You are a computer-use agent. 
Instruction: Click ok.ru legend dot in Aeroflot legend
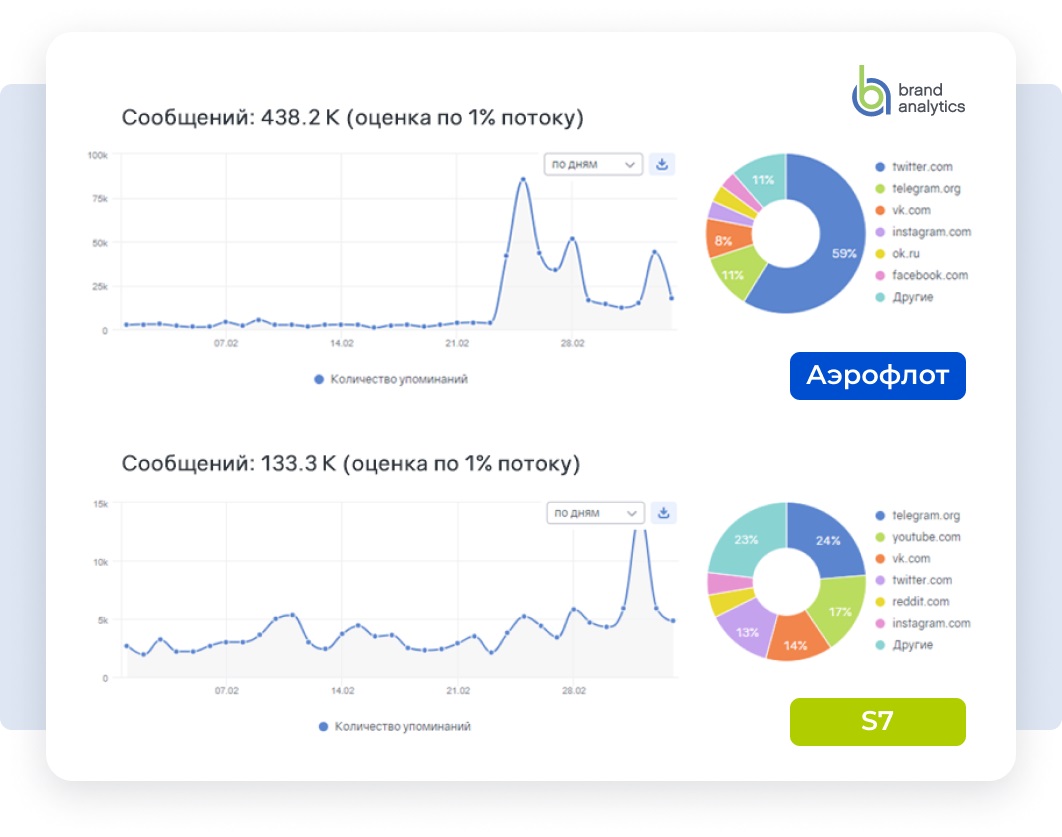(880, 254)
